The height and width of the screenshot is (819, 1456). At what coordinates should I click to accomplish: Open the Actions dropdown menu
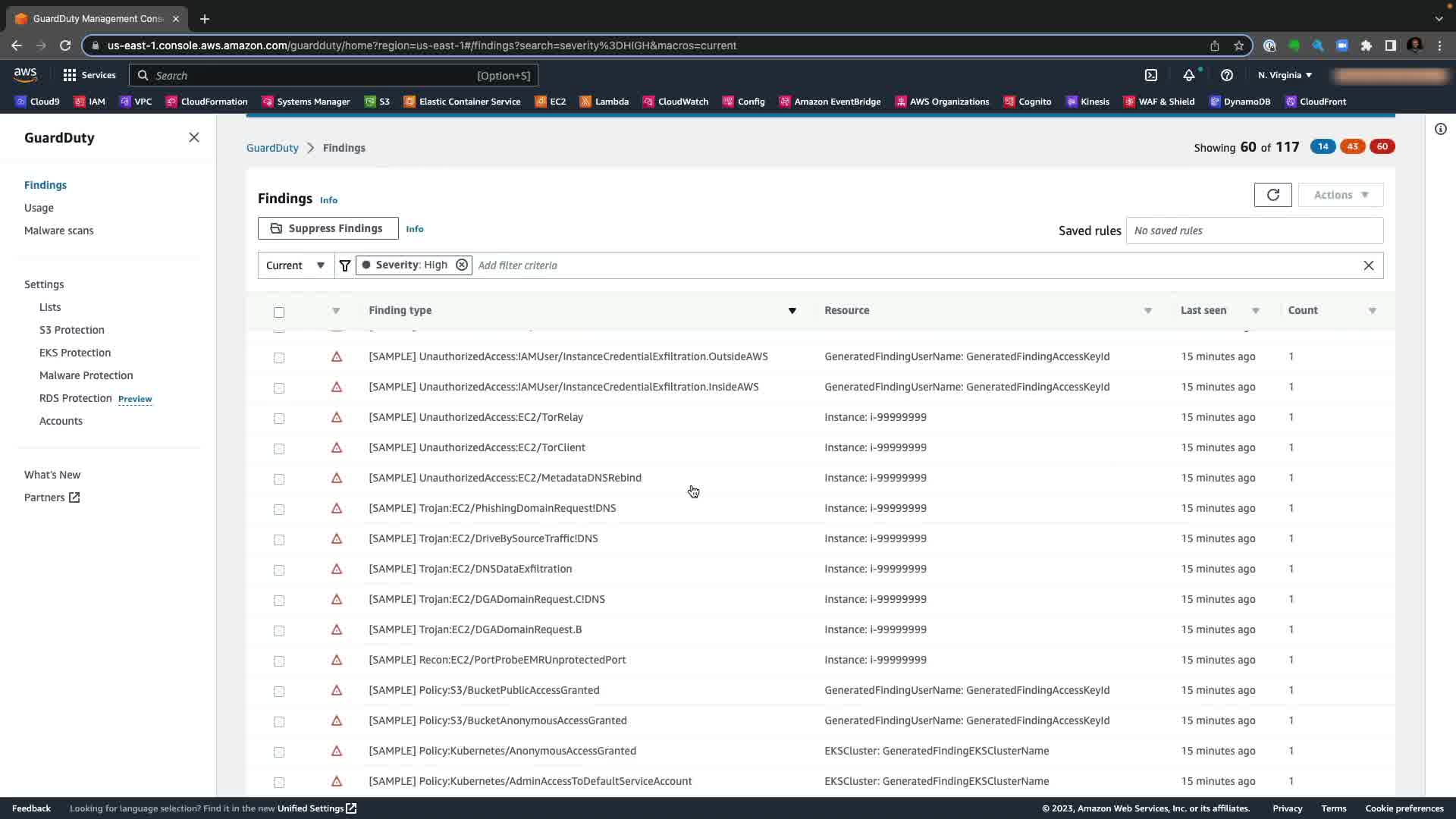[1340, 195]
